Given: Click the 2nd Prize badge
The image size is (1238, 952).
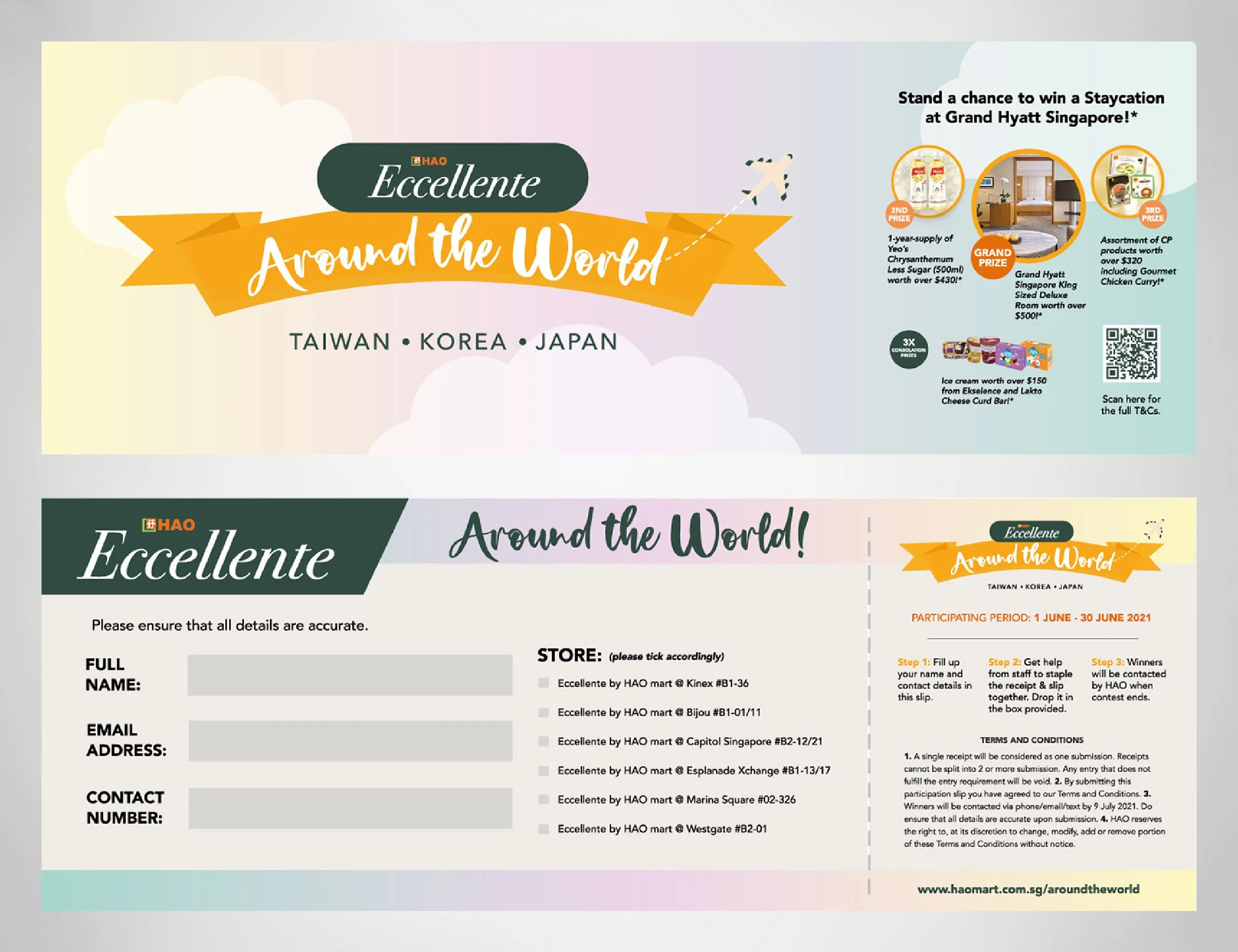Looking at the screenshot, I should point(899,214).
